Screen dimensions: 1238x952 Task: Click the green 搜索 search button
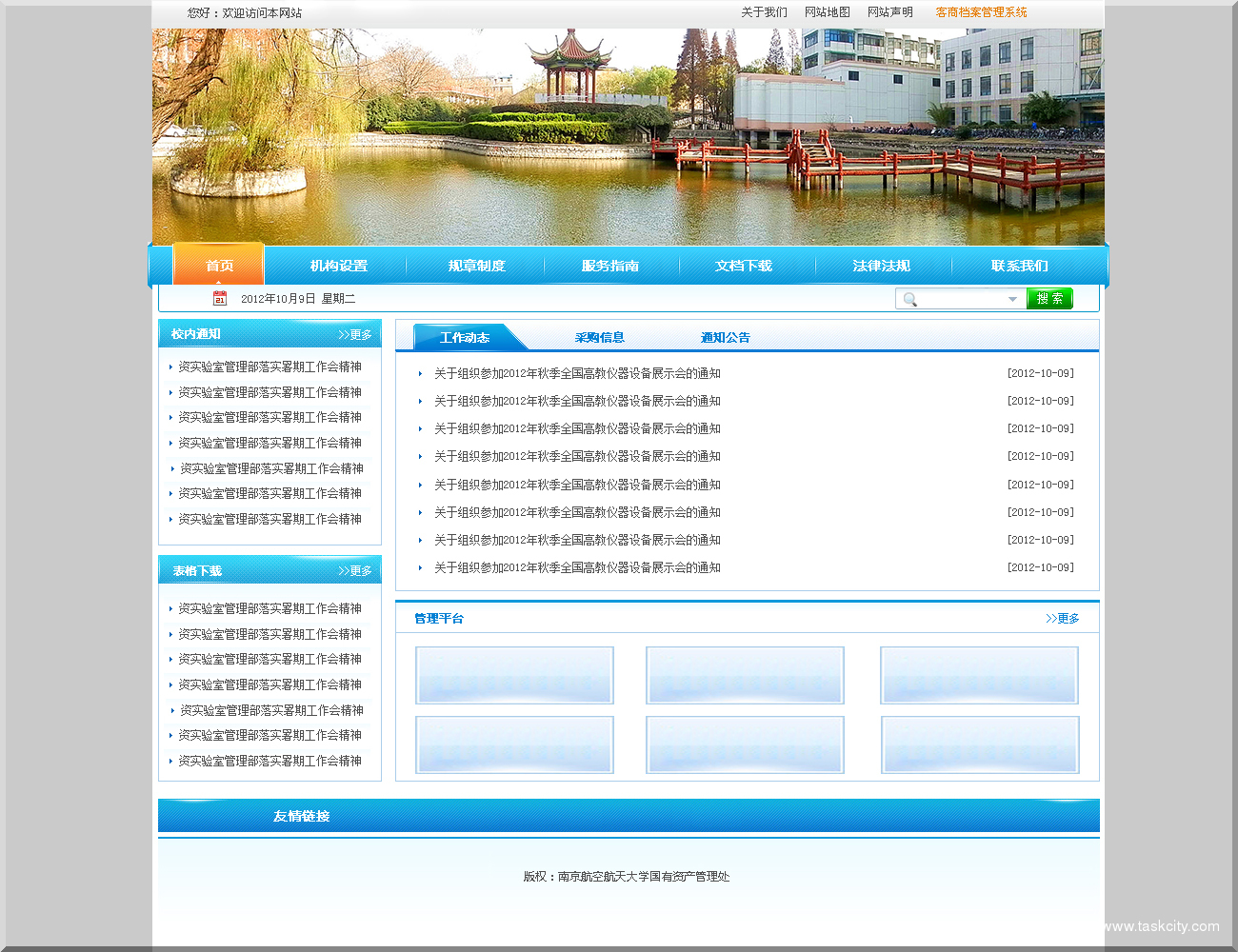pyautogui.click(x=1049, y=298)
